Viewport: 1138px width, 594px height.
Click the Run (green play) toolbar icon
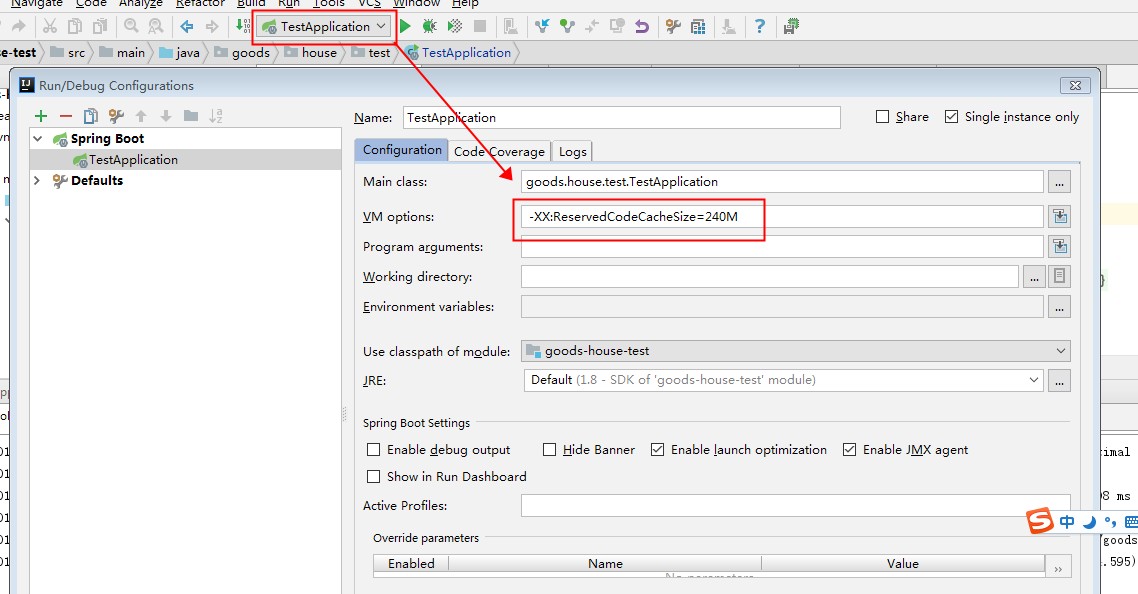(x=406, y=27)
